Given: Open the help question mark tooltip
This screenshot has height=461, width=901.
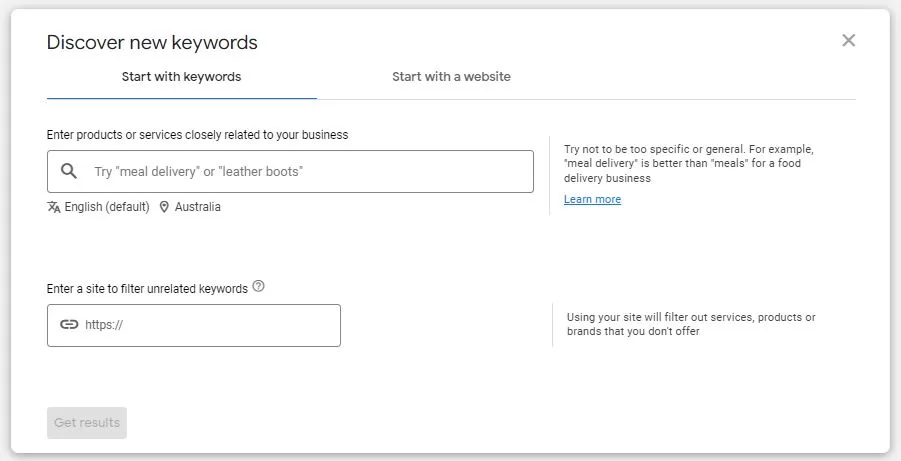Looking at the screenshot, I should [259, 287].
